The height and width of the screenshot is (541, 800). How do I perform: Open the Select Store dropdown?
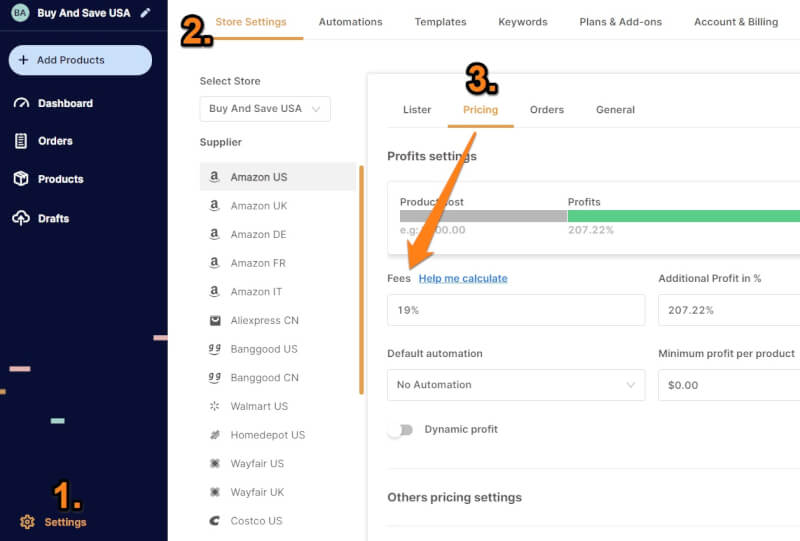[x=265, y=109]
